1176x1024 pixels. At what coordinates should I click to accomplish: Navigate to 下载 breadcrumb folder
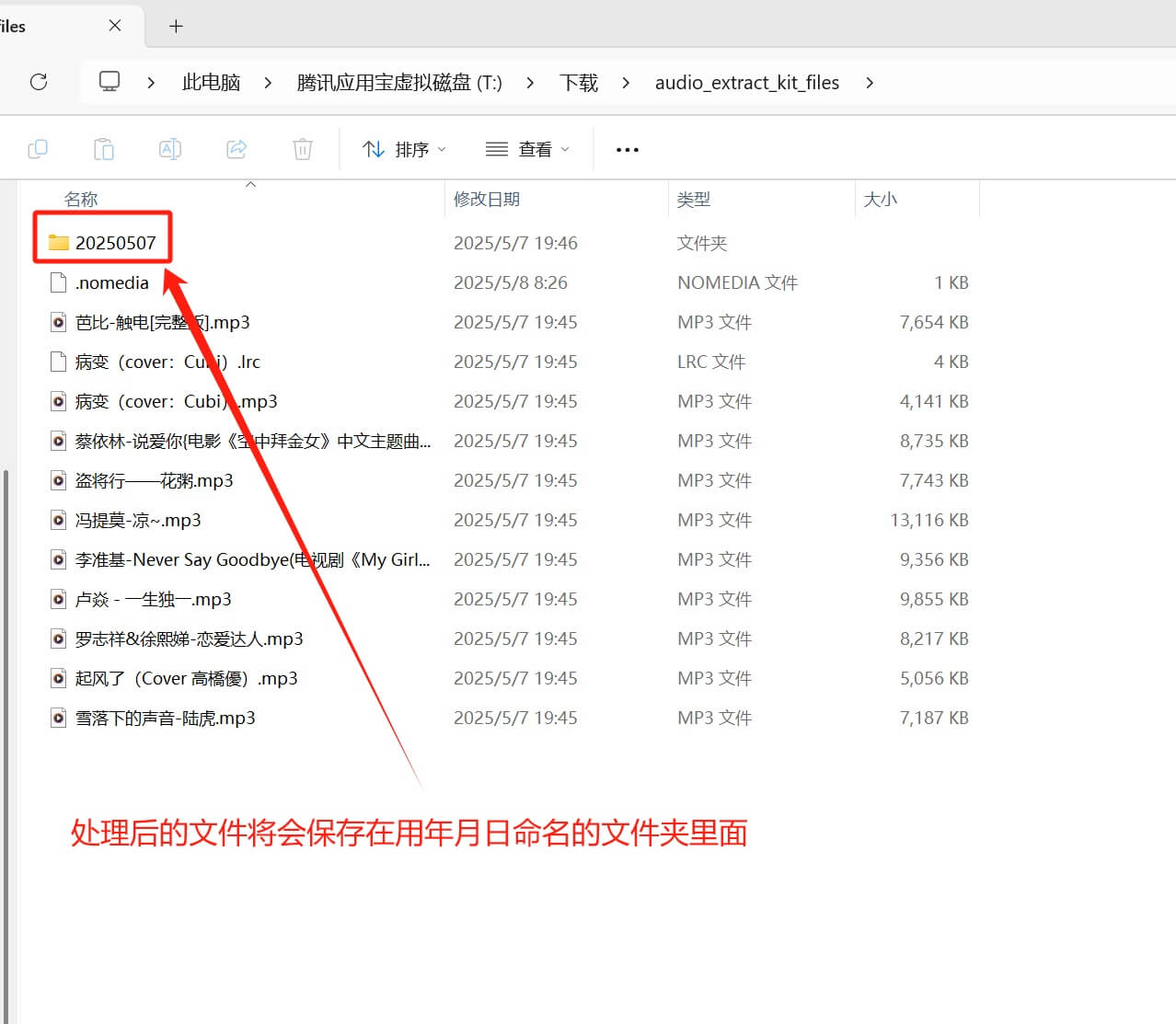pyautogui.click(x=578, y=83)
